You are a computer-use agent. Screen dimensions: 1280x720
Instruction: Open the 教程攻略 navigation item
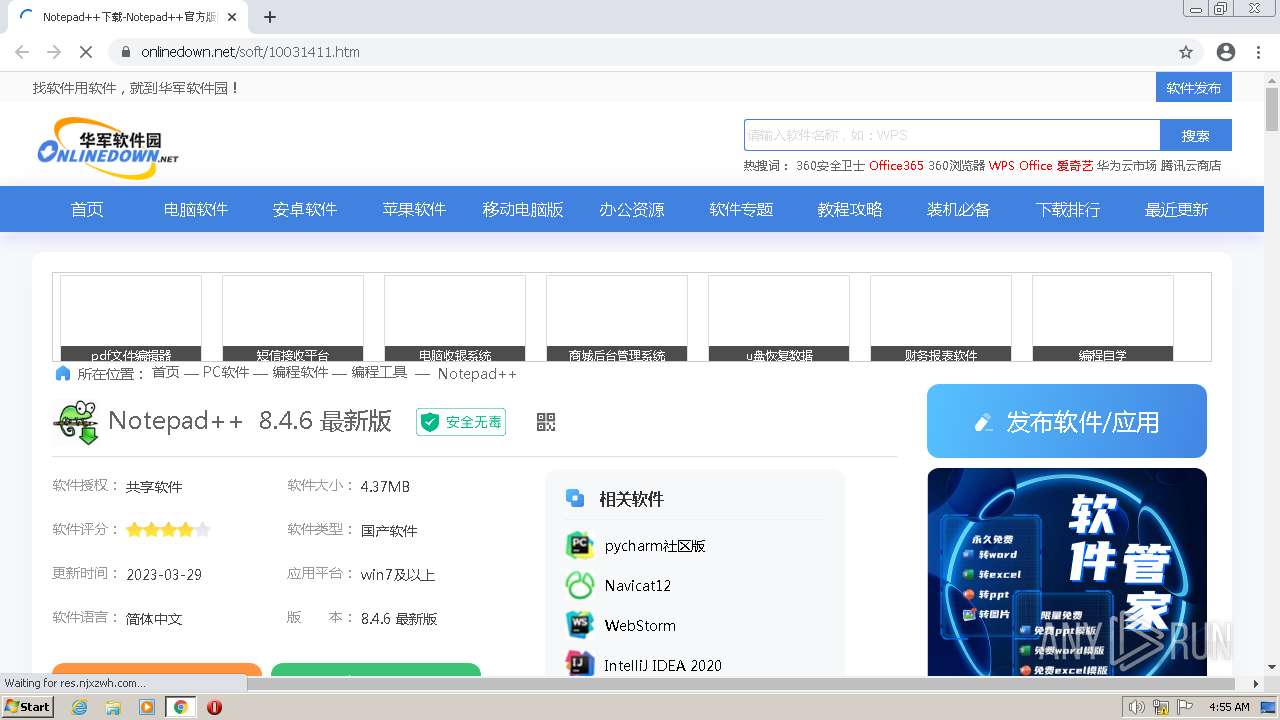tap(850, 209)
